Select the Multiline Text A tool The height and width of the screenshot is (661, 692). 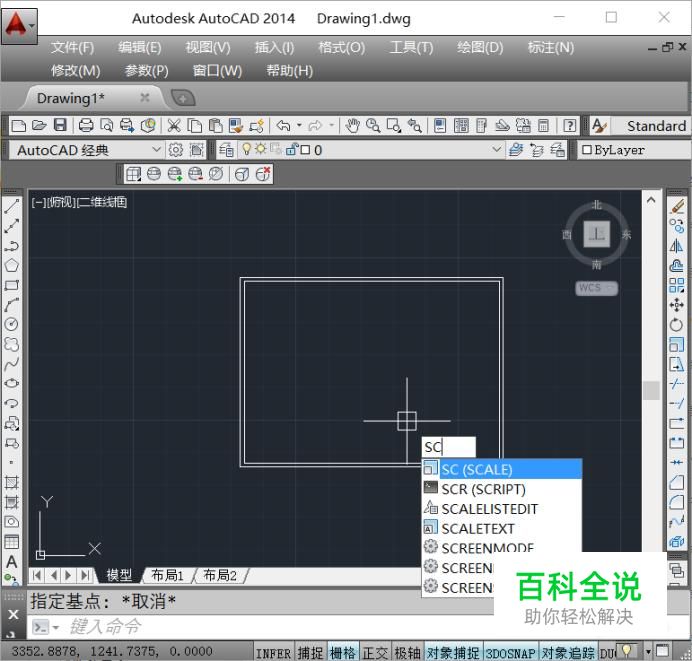point(11,562)
